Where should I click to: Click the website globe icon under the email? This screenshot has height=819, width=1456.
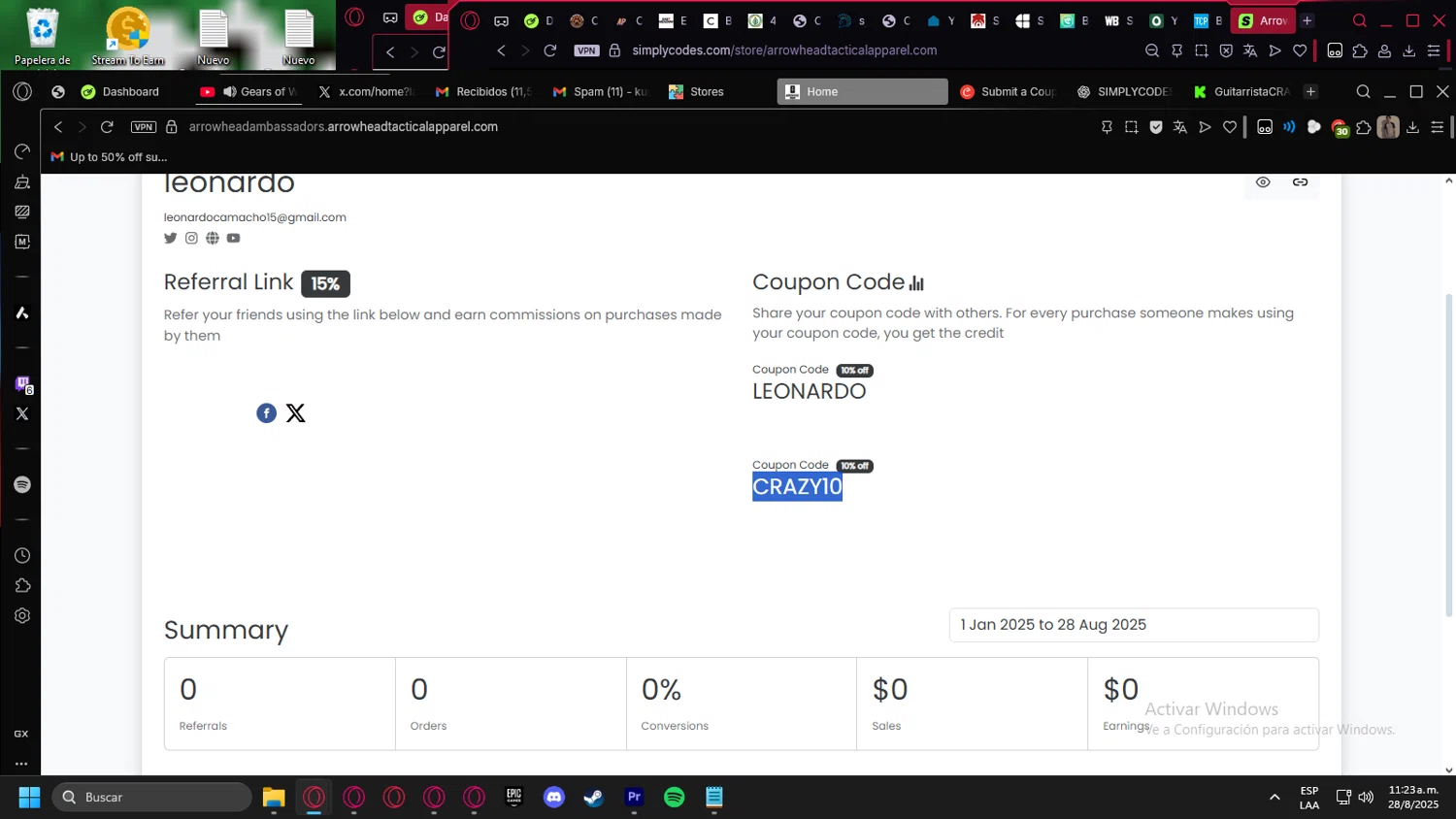pos(213,238)
